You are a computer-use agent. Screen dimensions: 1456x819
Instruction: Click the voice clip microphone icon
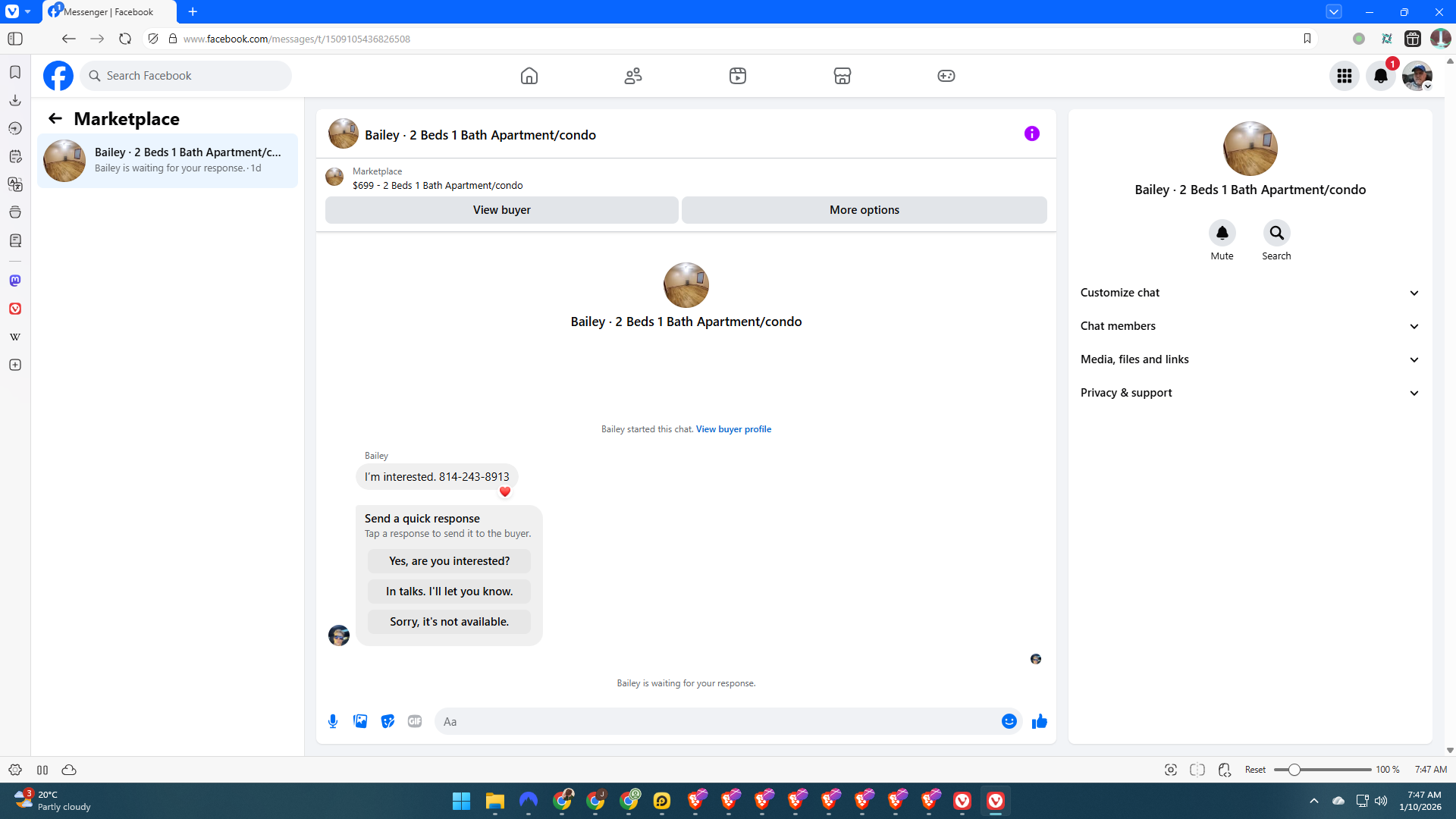332,721
